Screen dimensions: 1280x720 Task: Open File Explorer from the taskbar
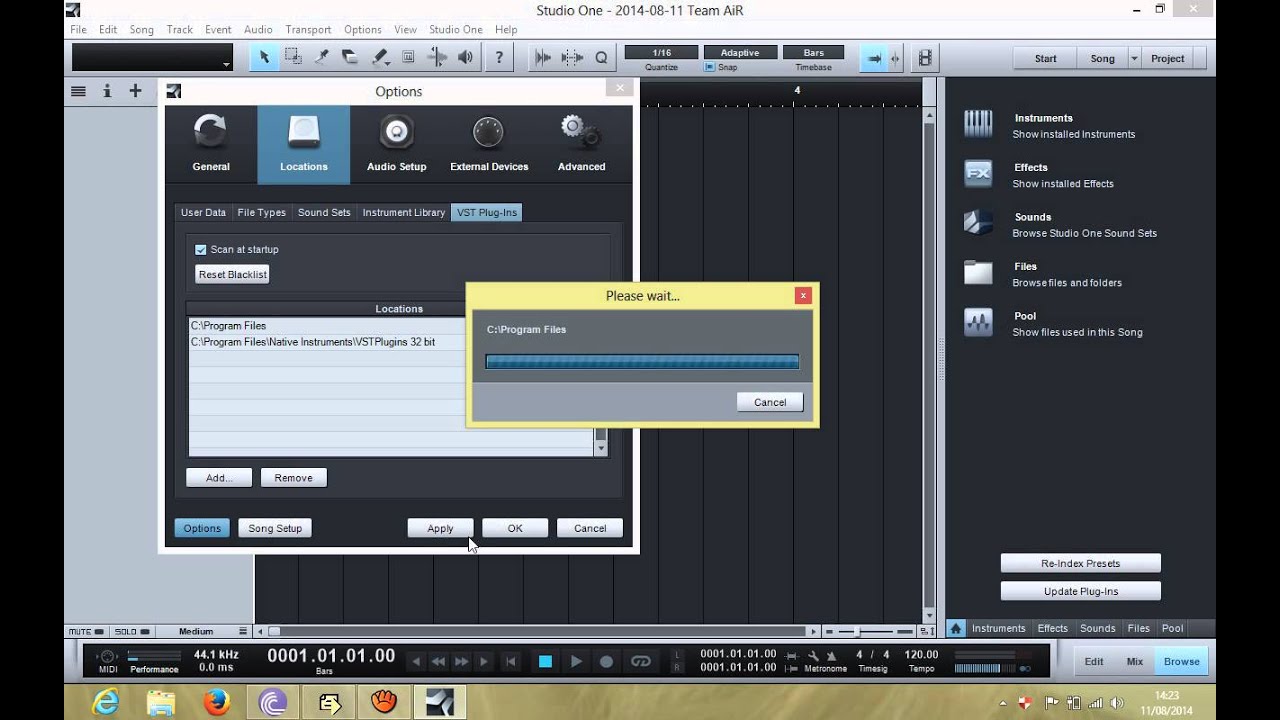click(x=161, y=702)
